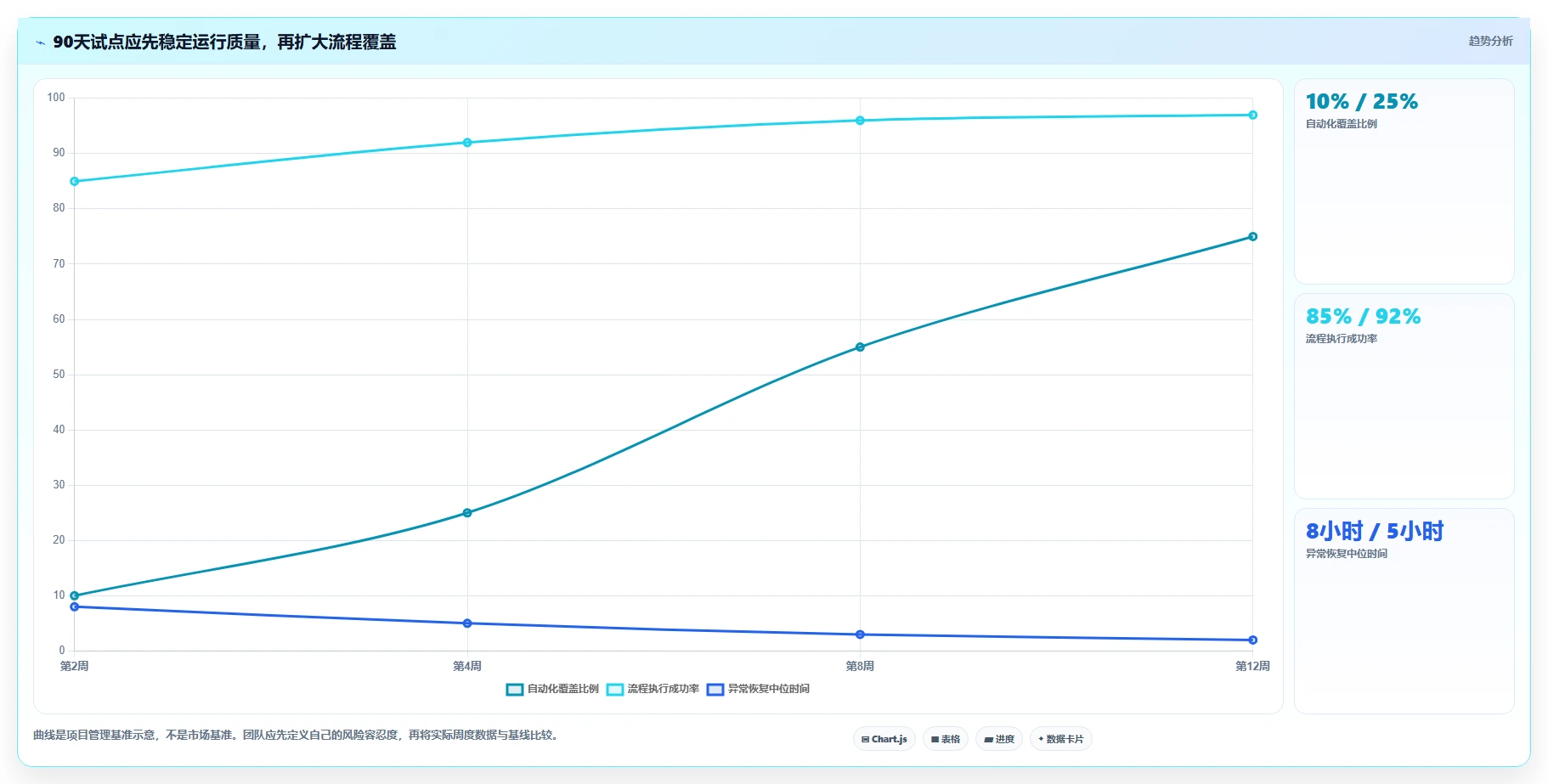Select the 10% / 25% KPI value

[x=1361, y=102]
